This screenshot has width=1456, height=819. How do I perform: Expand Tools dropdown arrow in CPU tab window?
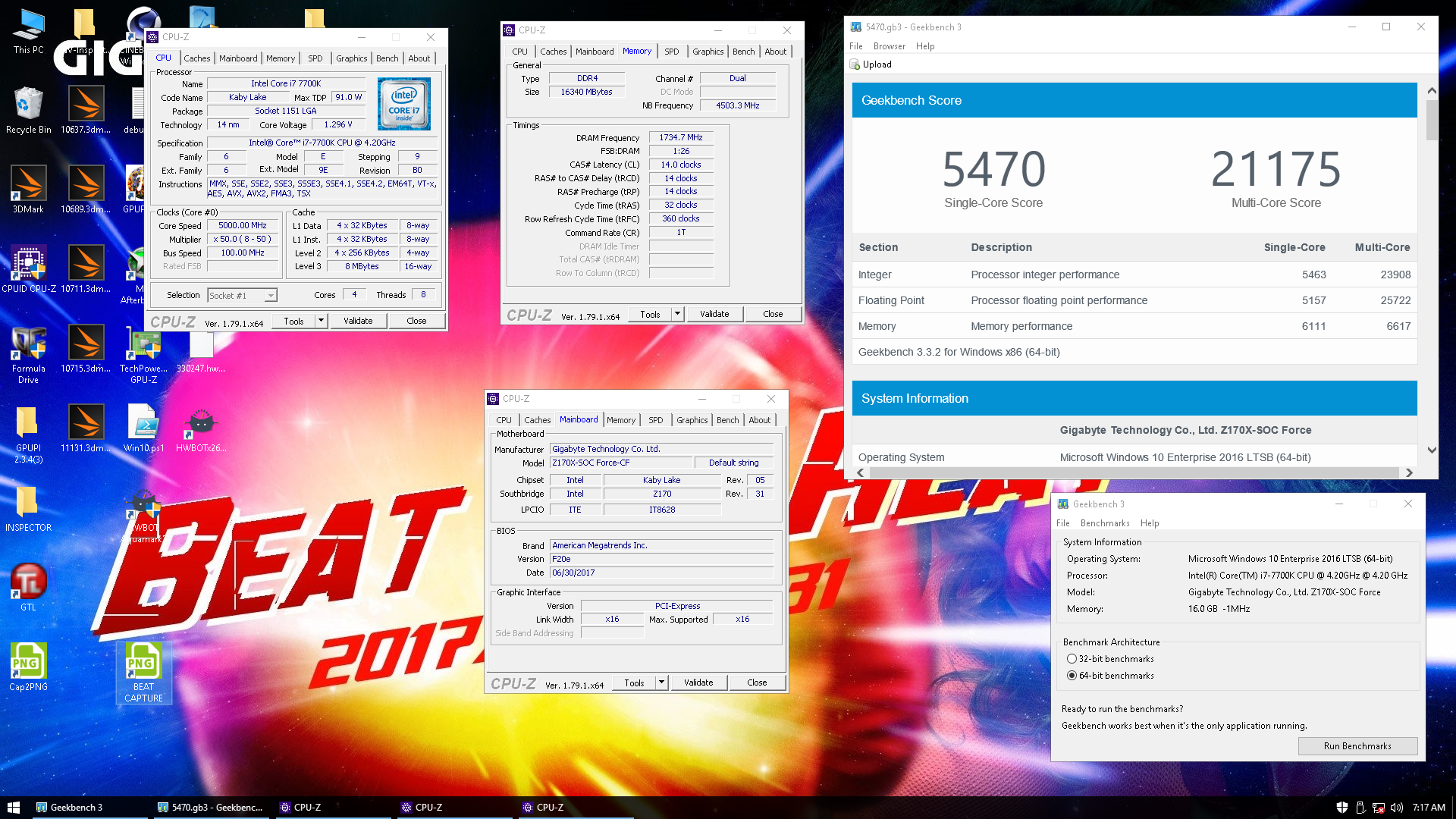tap(321, 321)
